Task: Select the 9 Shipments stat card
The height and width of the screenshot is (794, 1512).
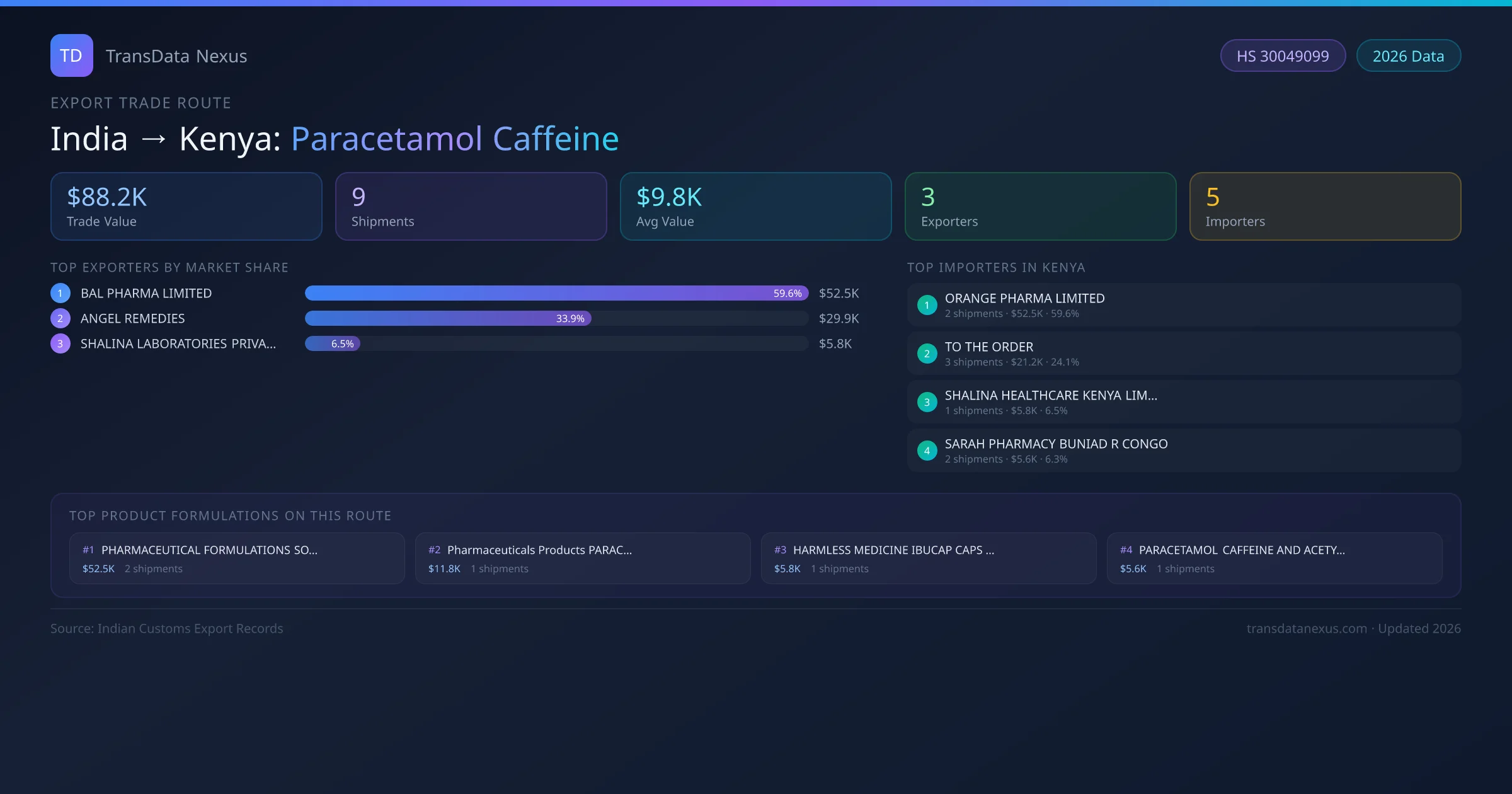Action: click(x=471, y=207)
